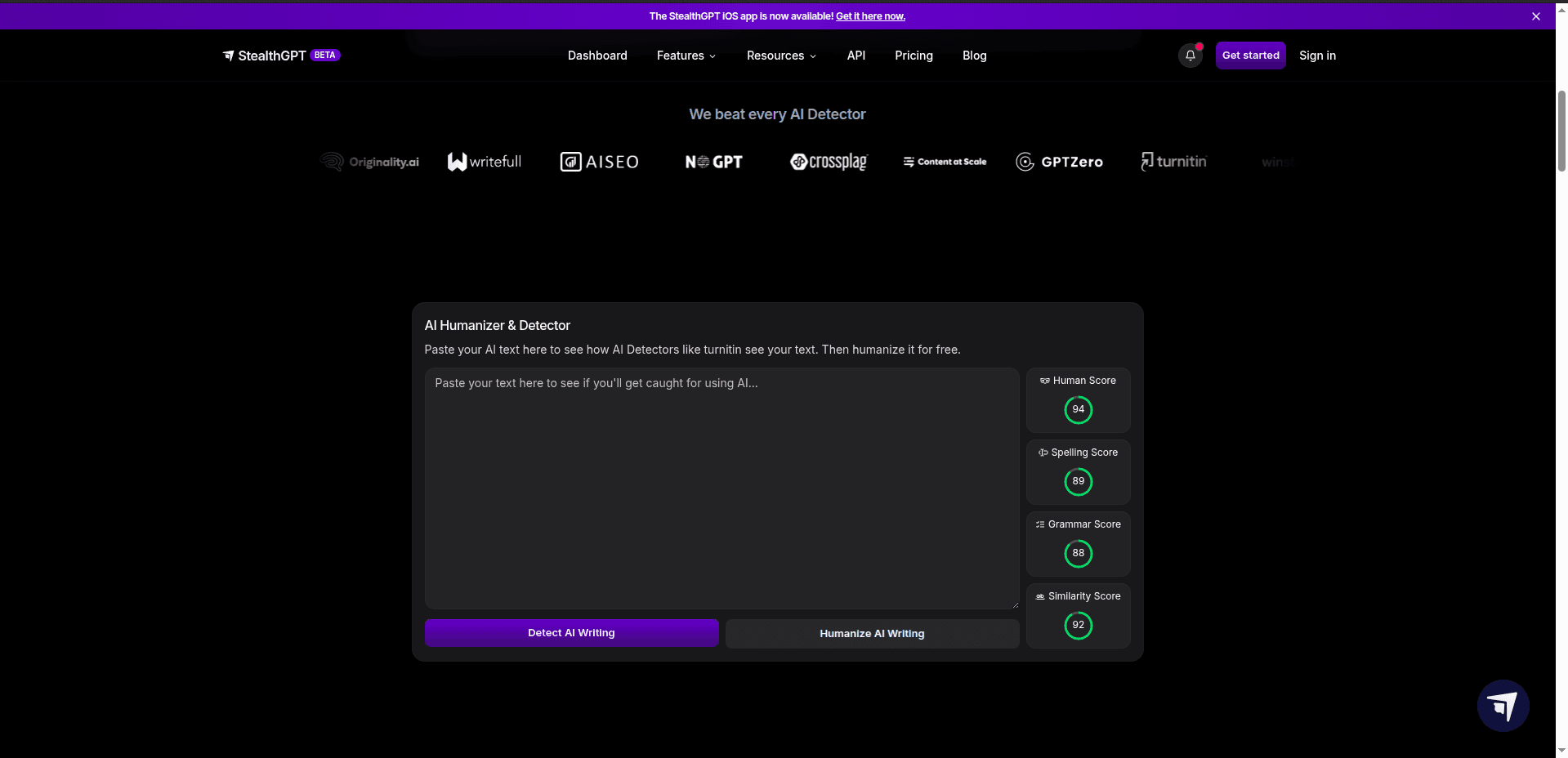
Task: Close the purple iOS app banner
Action: point(1536,16)
